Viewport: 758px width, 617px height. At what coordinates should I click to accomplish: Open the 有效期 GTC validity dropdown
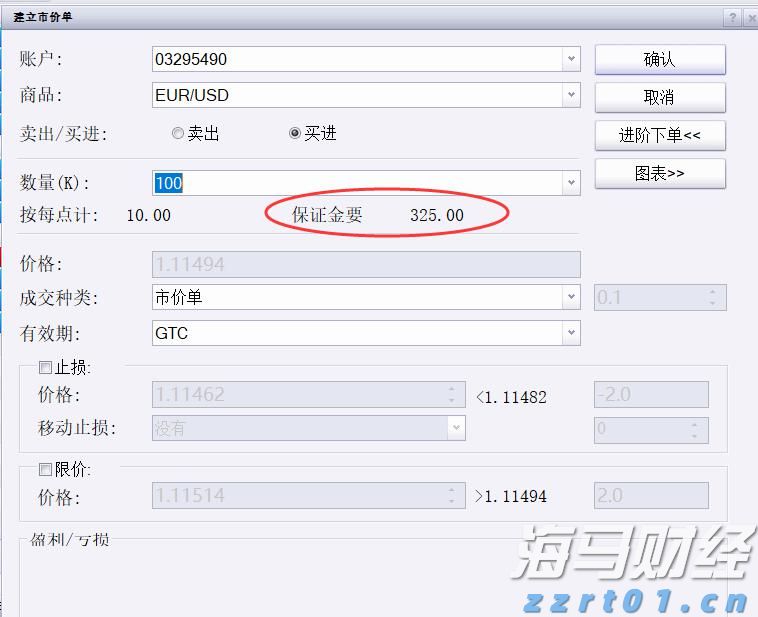click(x=571, y=333)
